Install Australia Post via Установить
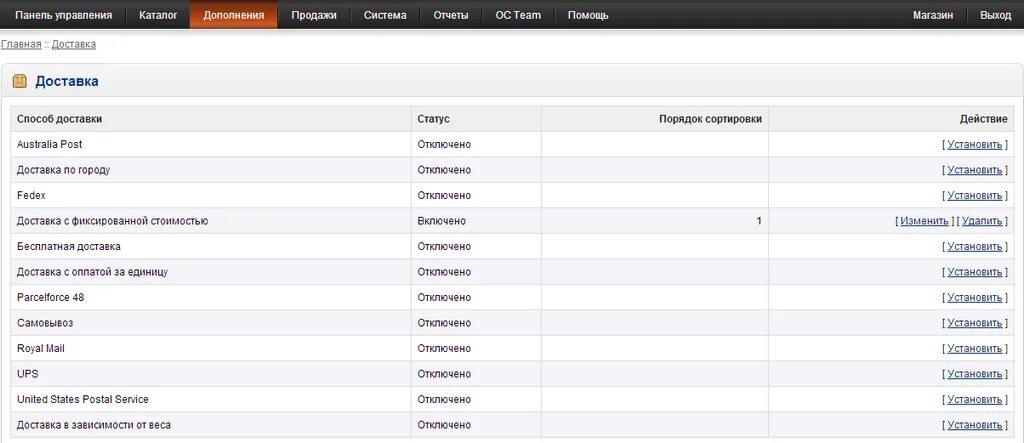Viewport: 1024px width, 443px height. click(974, 144)
